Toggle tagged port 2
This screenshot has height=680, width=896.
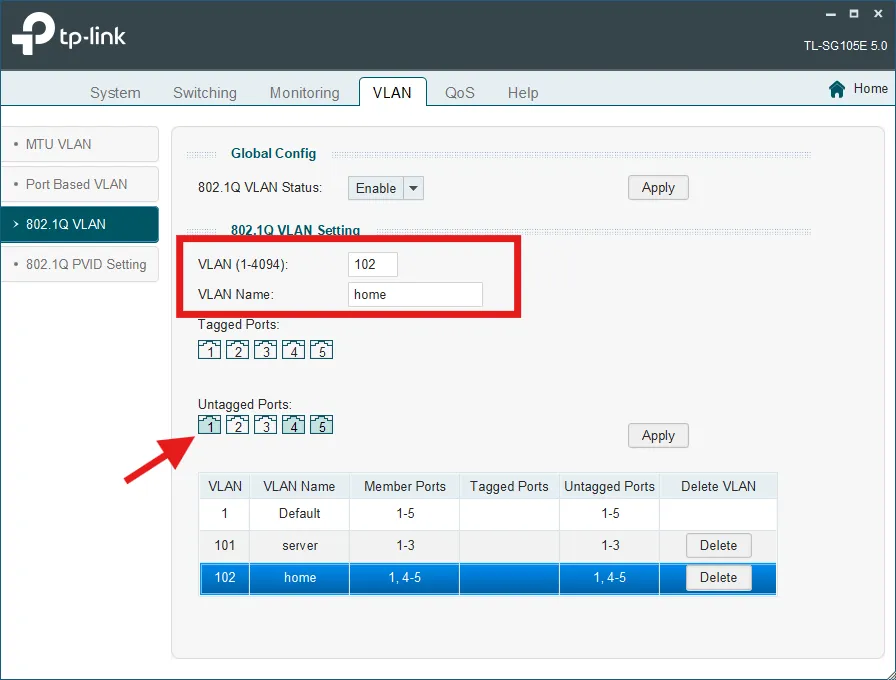pos(237,350)
